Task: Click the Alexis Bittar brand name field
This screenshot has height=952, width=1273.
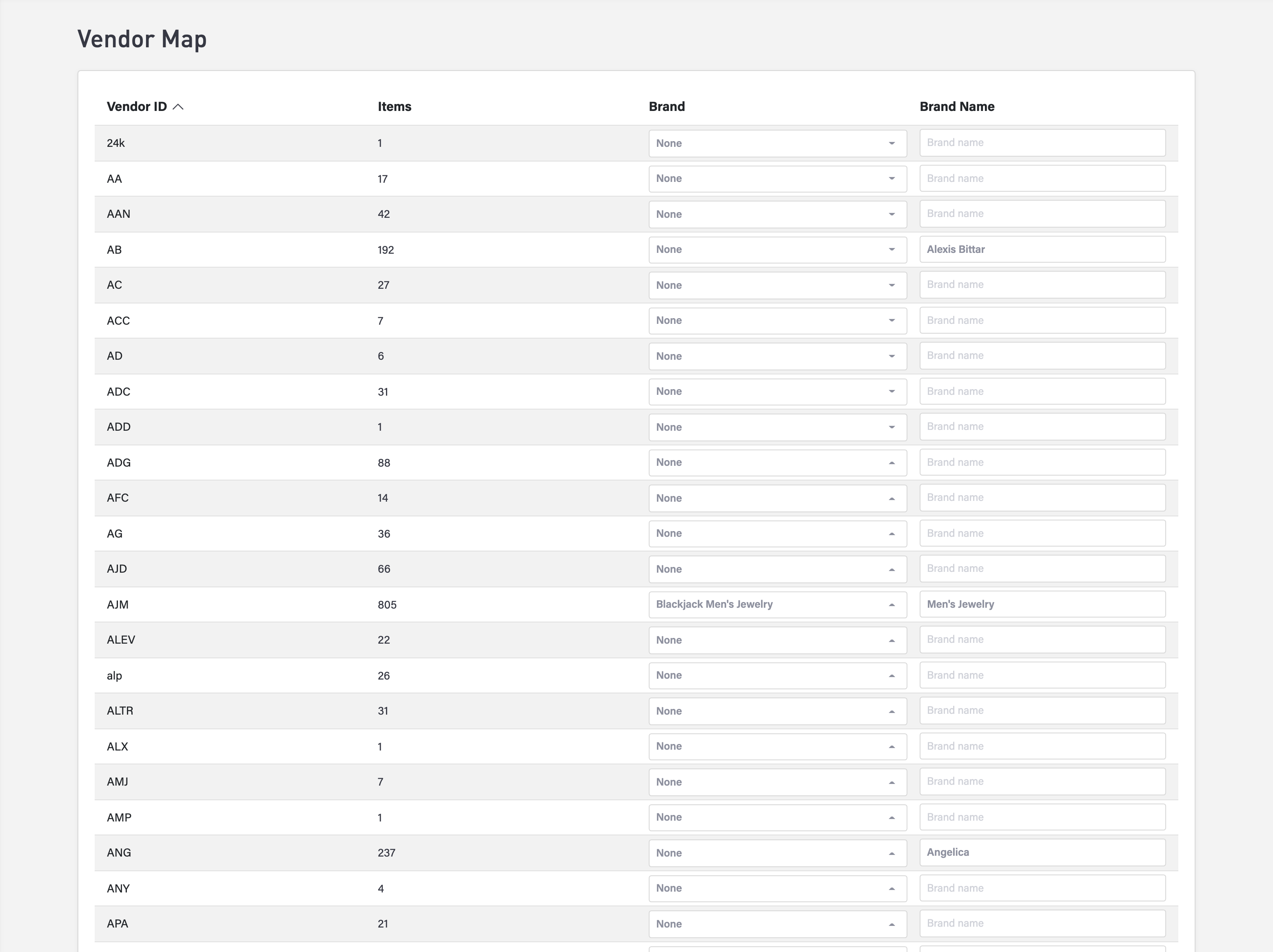Action: tap(1042, 250)
